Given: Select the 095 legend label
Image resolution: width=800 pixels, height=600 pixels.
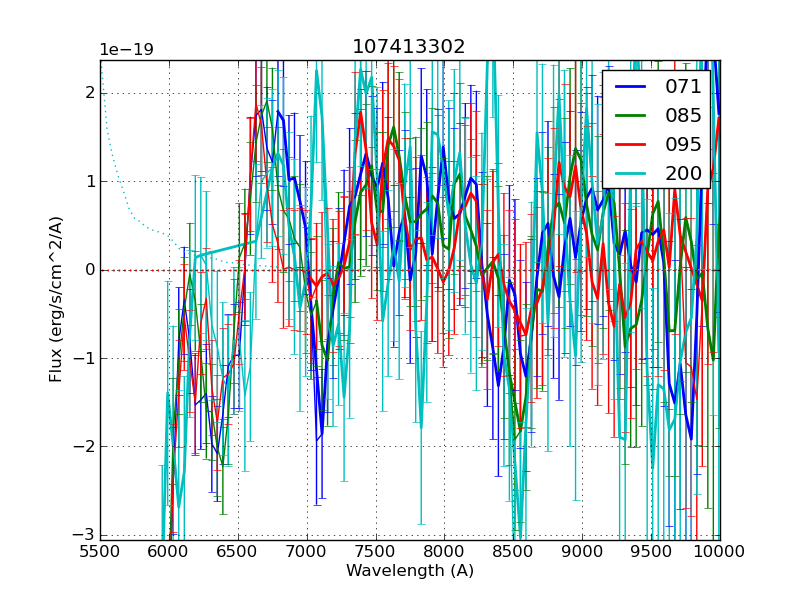Looking at the screenshot, I should [683, 144].
